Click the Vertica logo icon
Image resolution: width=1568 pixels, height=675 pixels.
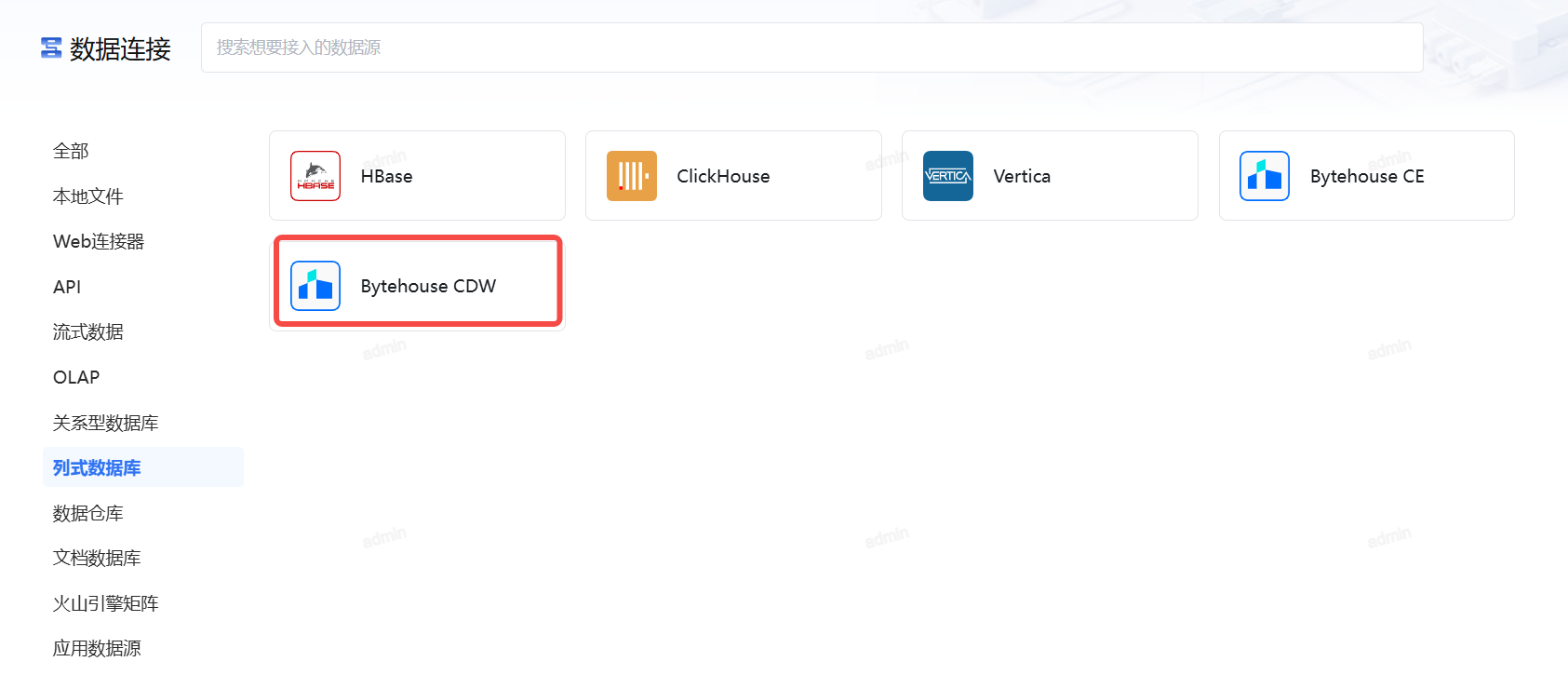pos(948,176)
